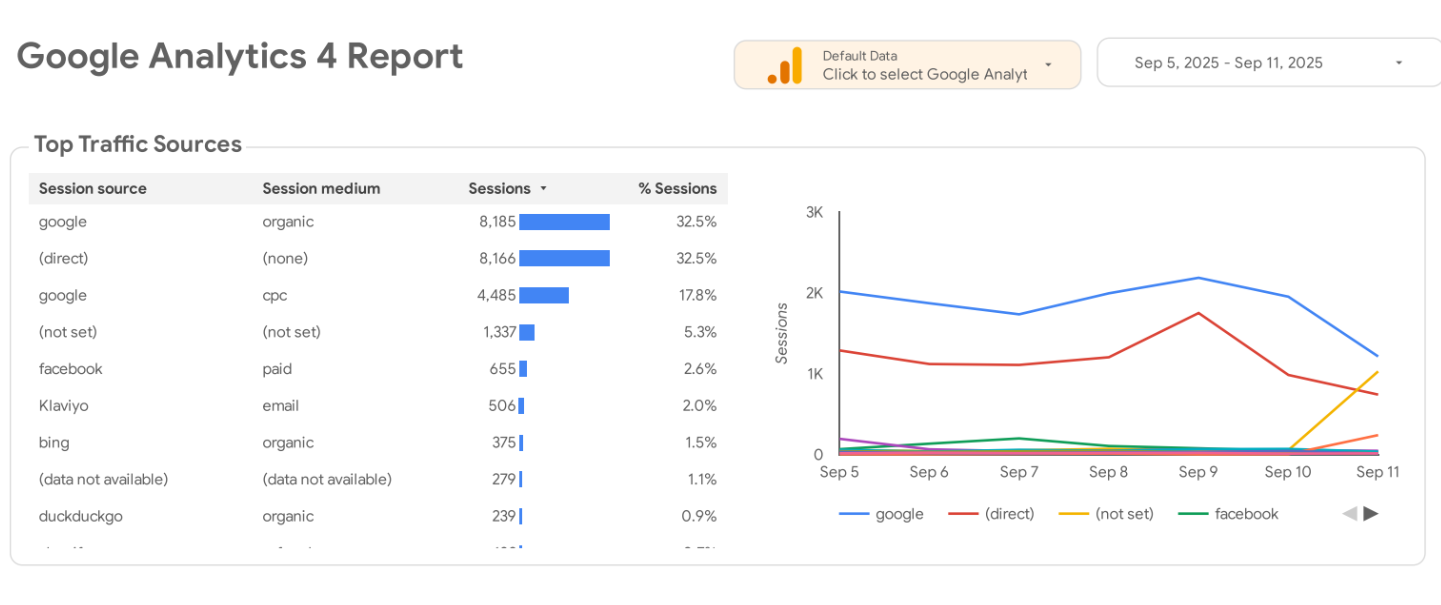Click the Google Analytics bar-chart logo icon

click(787, 63)
